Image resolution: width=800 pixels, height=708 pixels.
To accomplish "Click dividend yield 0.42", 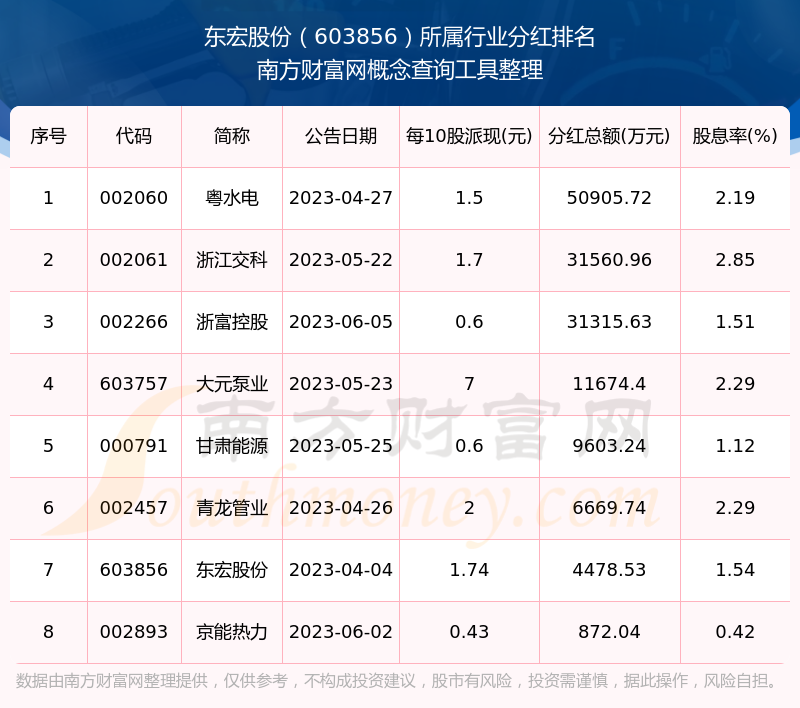I will [735, 632].
